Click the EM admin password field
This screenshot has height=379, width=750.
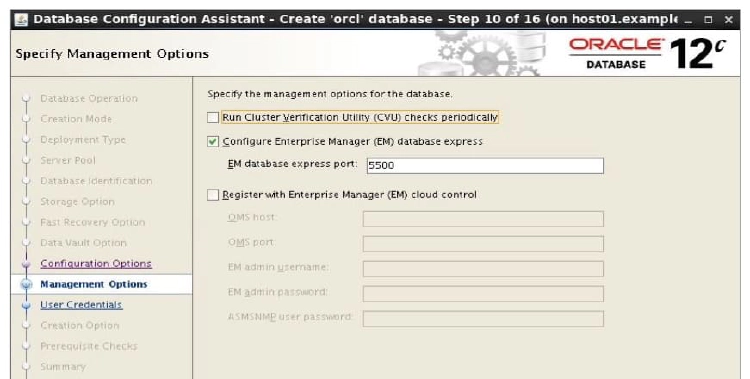(x=483, y=294)
